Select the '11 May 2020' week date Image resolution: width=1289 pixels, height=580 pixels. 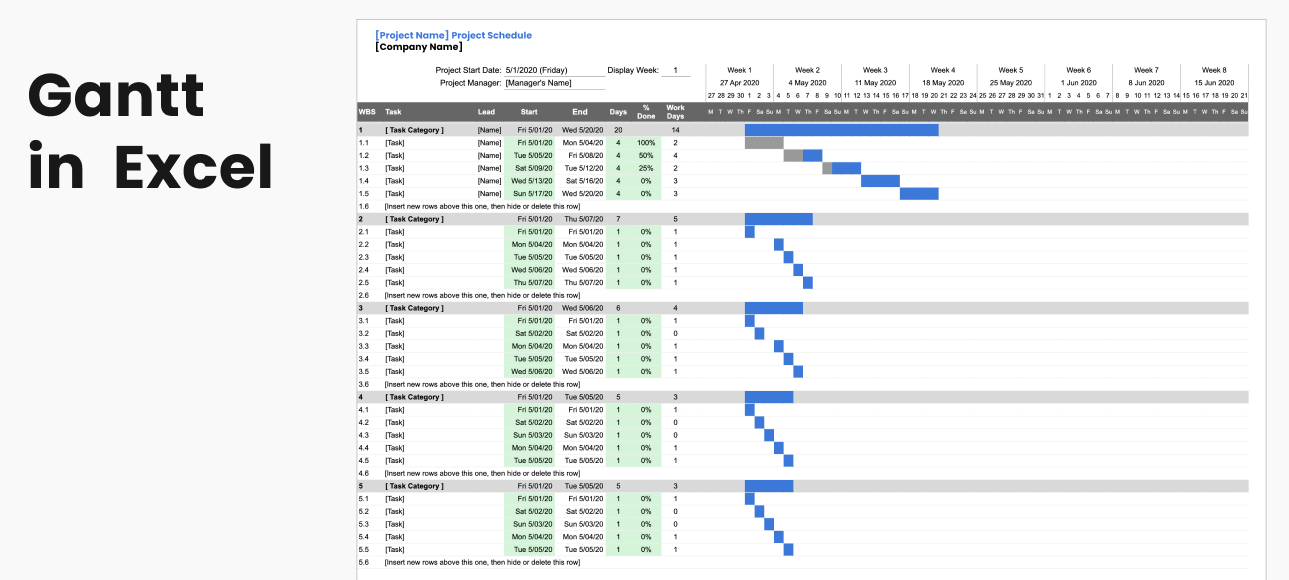point(875,82)
